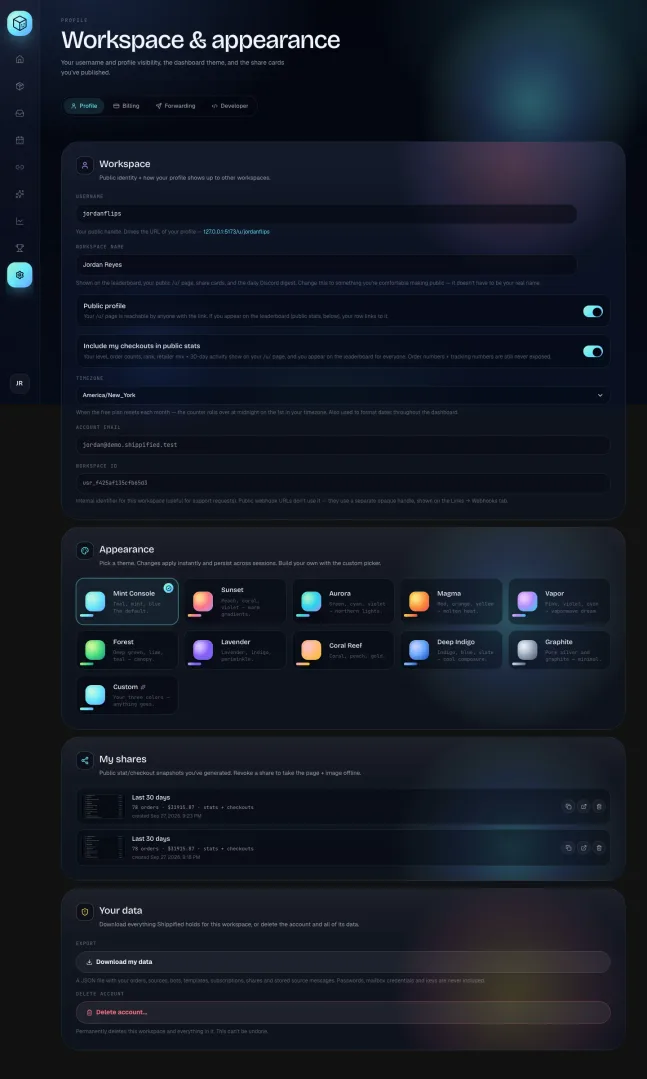This screenshot has width=647, height=1079.
Task: Open the Forwarding tab
Action: click(x=176, y=106)
